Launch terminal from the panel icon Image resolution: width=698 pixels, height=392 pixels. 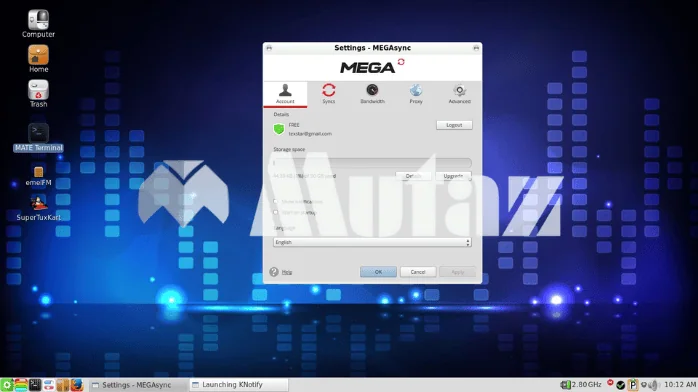[x=35, y=385]
